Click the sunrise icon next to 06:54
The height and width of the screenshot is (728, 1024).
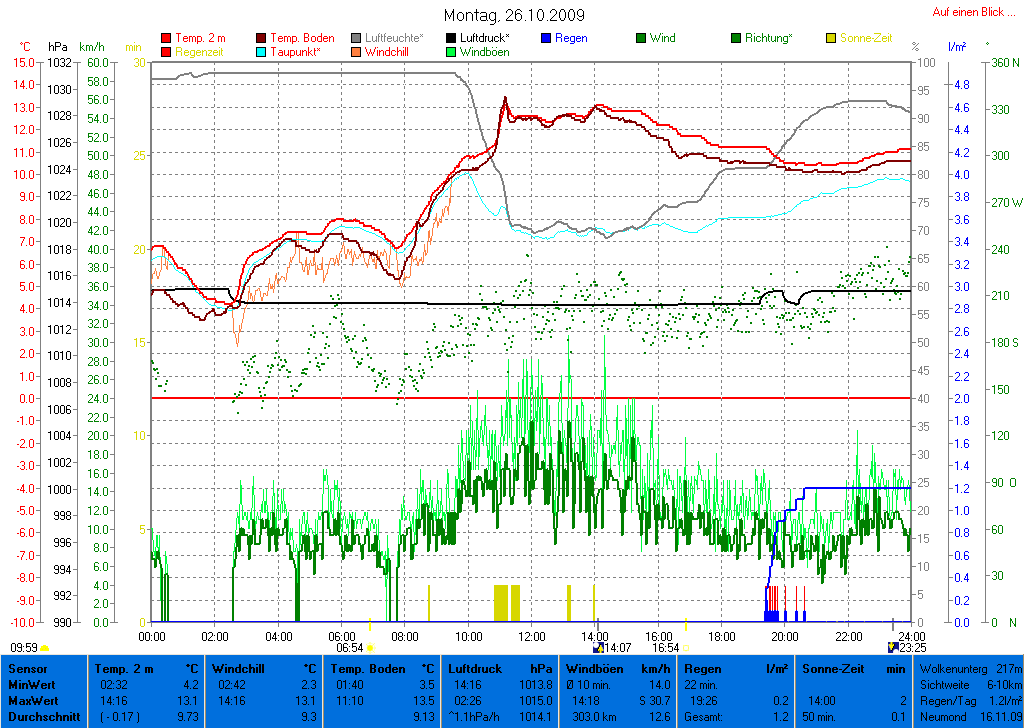(x=370, y=648)
